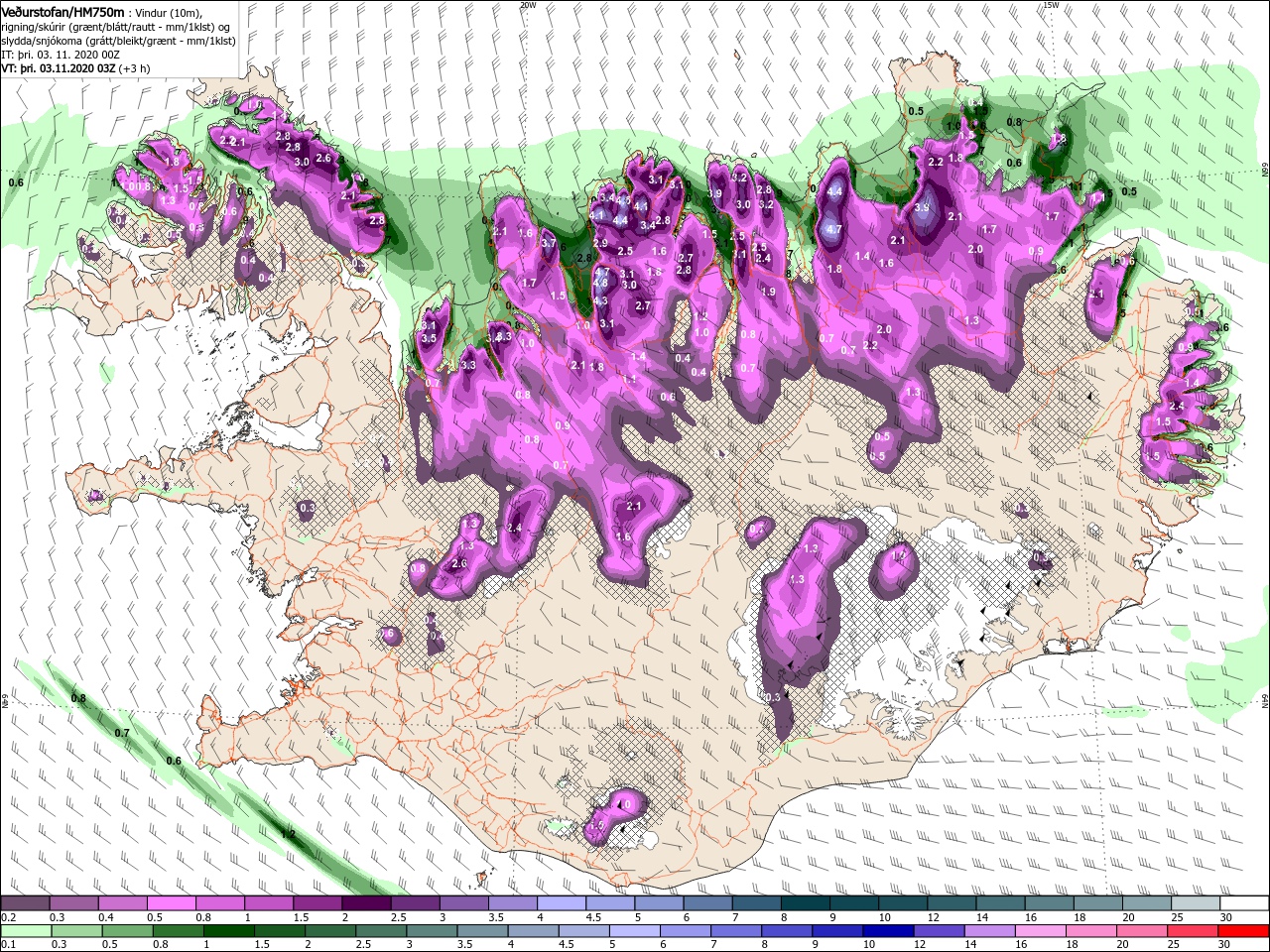Pick rain legend swatch between 7 and 8
Screen dimensions: 1270x952
pyautogui.click(x=735, y=931)
